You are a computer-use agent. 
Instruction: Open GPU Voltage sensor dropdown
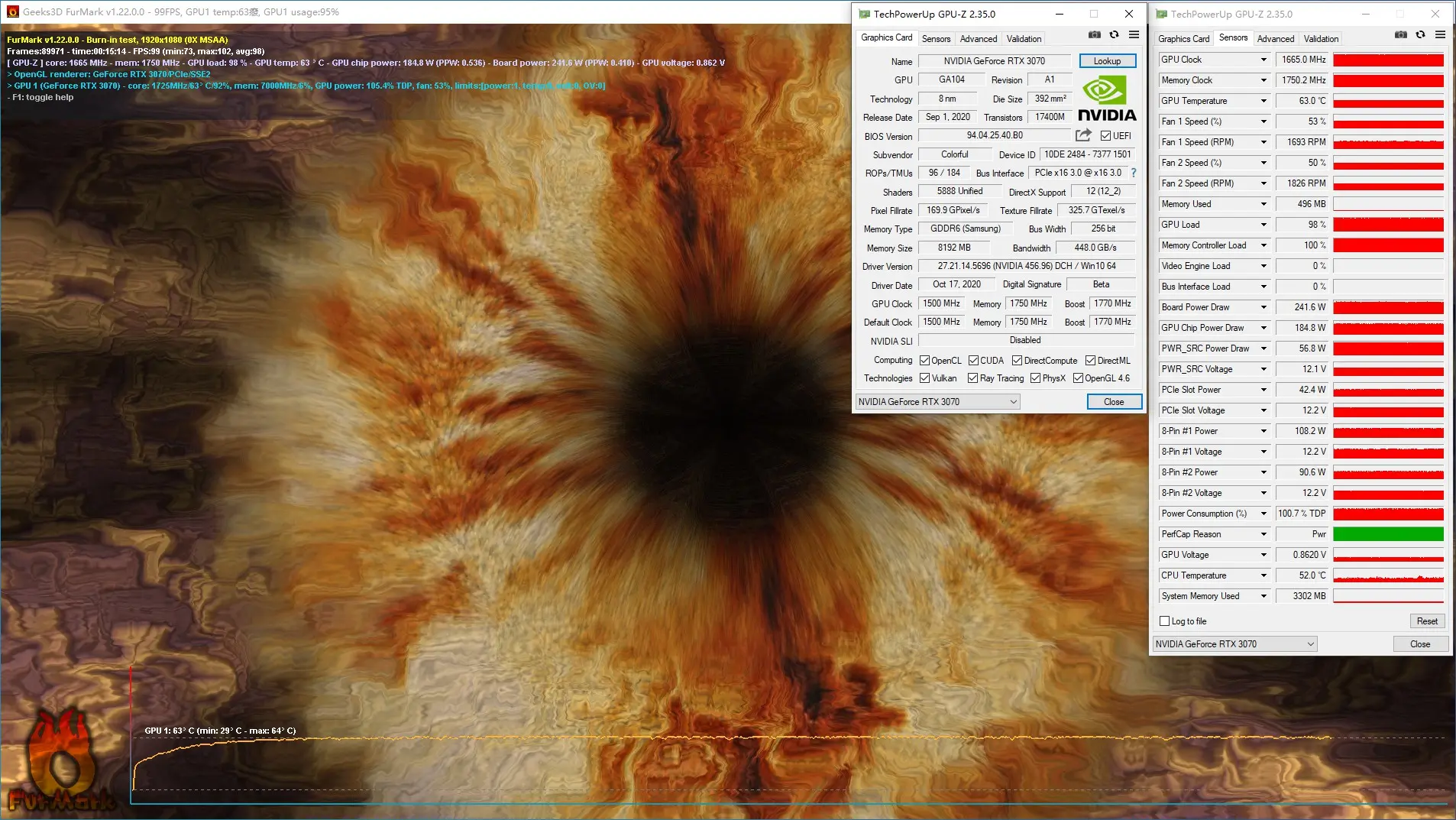click(x=1263, y=555)
